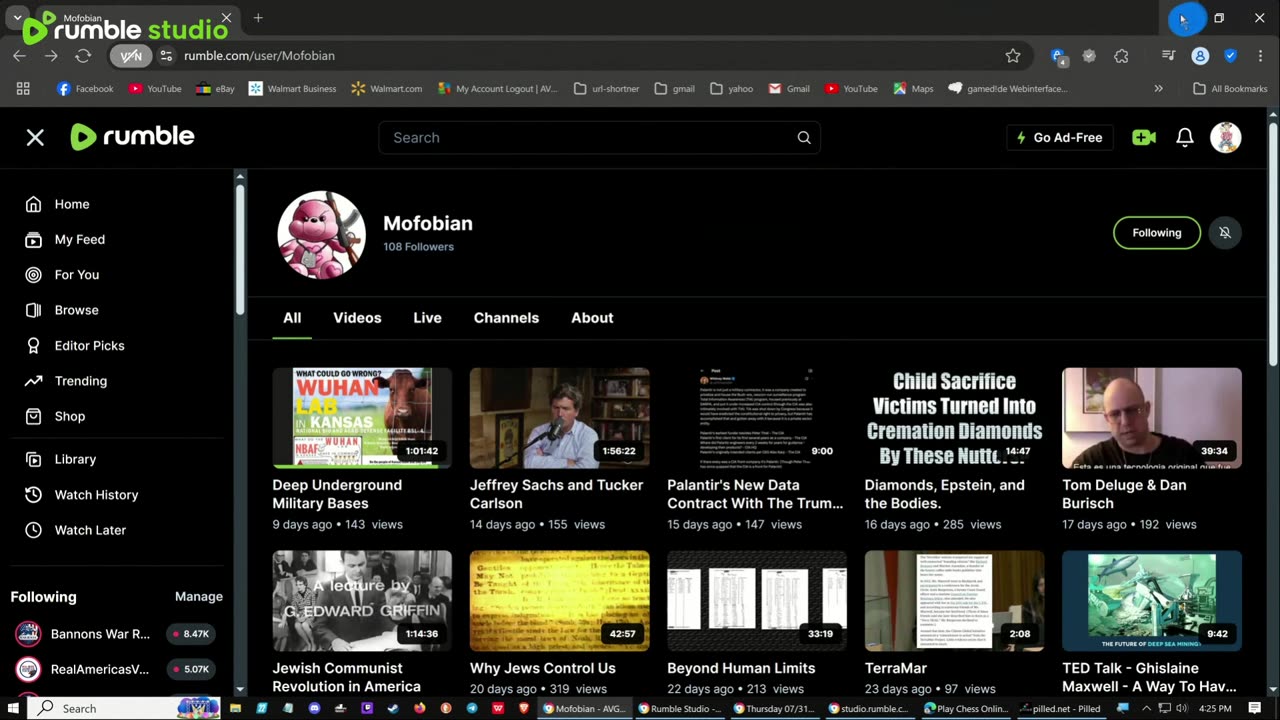The height and width of the screenshot is (720, 1280).
Task: Open the Tom Deluge & Dan Burisch thumbnail
Action: pyautogui.click(x=1152, y=418)
